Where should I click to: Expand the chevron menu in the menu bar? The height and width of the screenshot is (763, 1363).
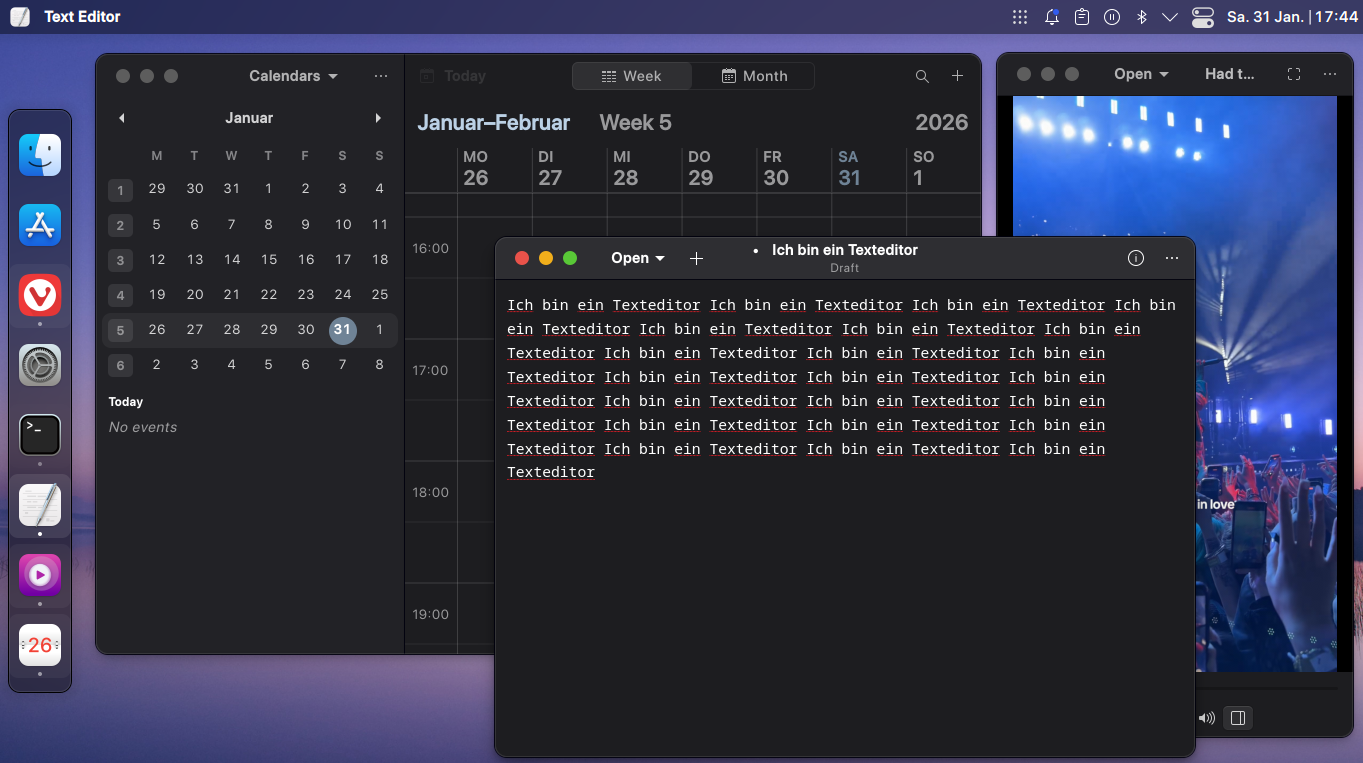point(1170,16)
